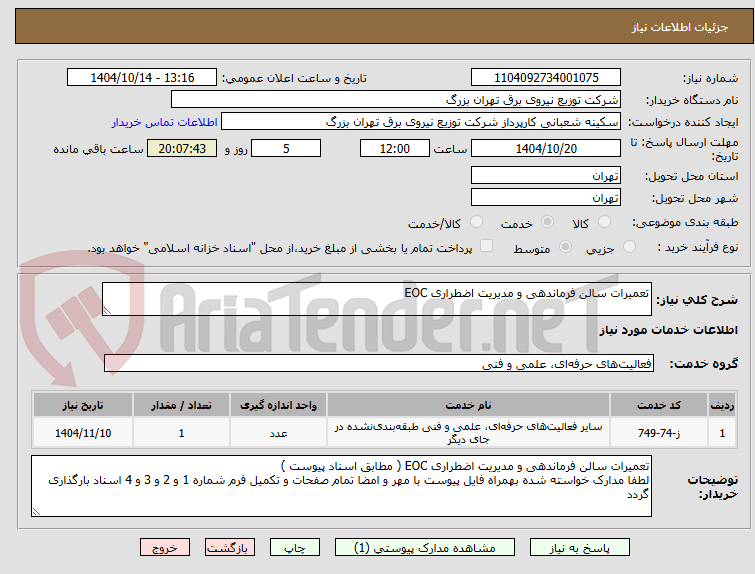This screenshot has height=574, width=755.
Task: Select the متوسط purchase type radio
Action: [x=565, y=247]
